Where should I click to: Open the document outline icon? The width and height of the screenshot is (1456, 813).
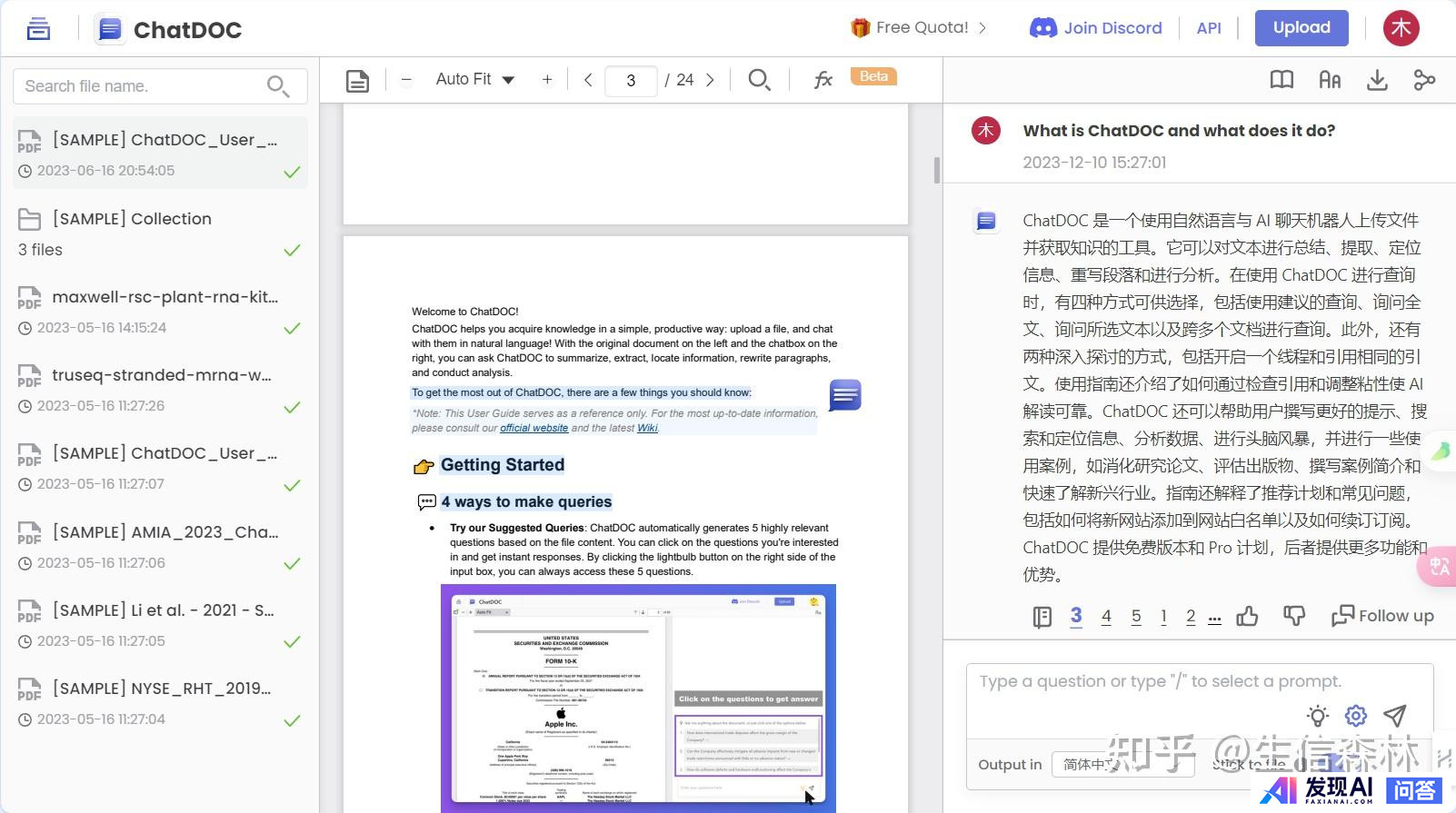pyautogui.click(x=357, y=81)
